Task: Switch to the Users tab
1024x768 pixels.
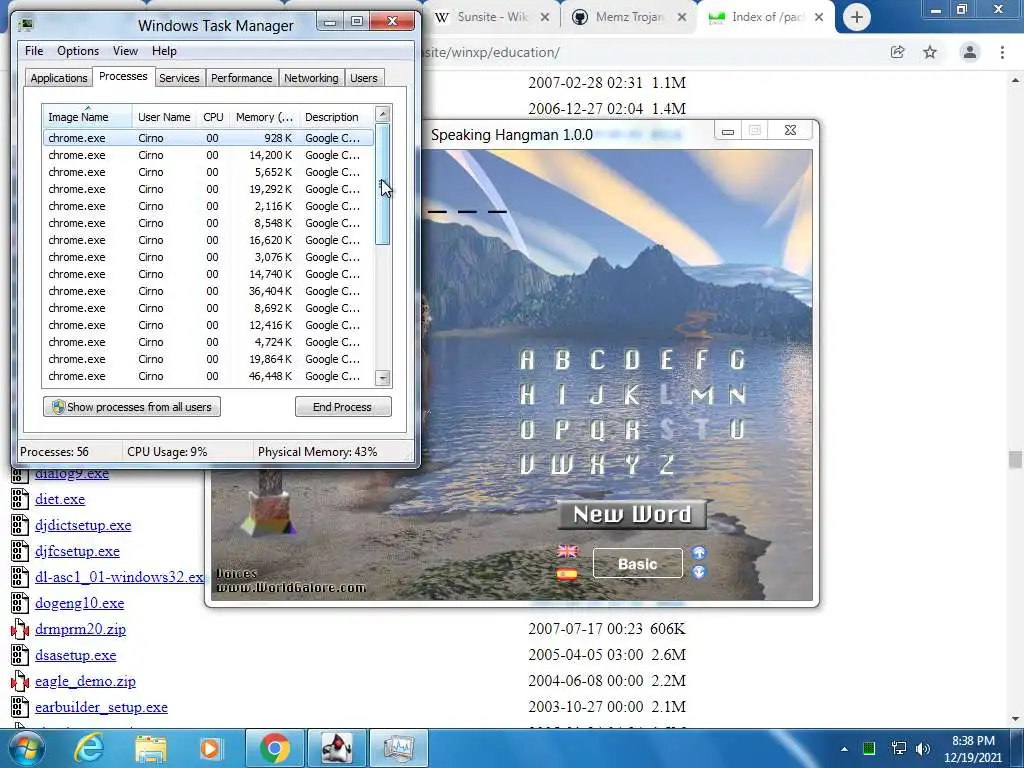Action: click(363, 78)
